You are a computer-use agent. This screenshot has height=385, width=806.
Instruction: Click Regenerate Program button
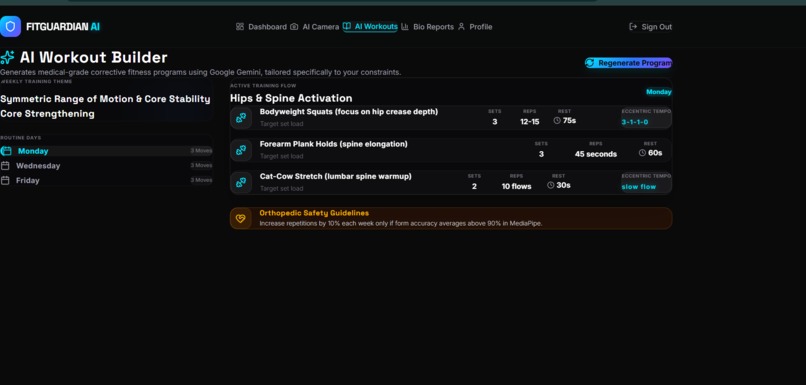(628, 63)
